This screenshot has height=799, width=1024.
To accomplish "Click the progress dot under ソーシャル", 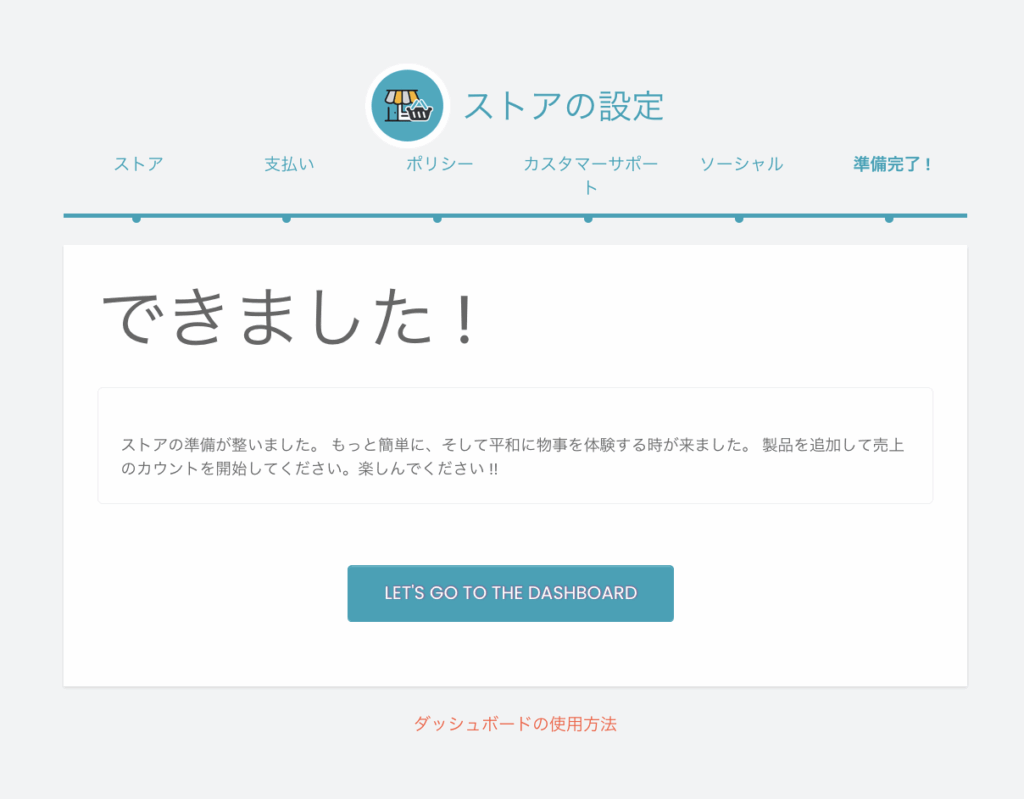I will (739, 218).
